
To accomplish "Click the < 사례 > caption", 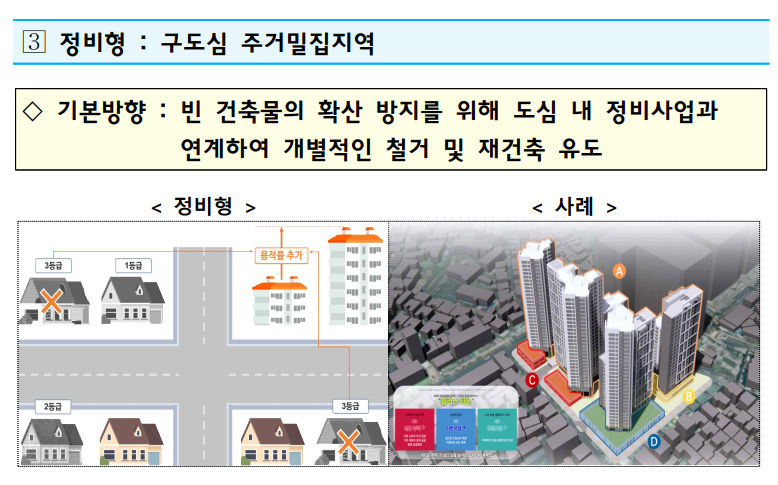I will pos(574,206).
